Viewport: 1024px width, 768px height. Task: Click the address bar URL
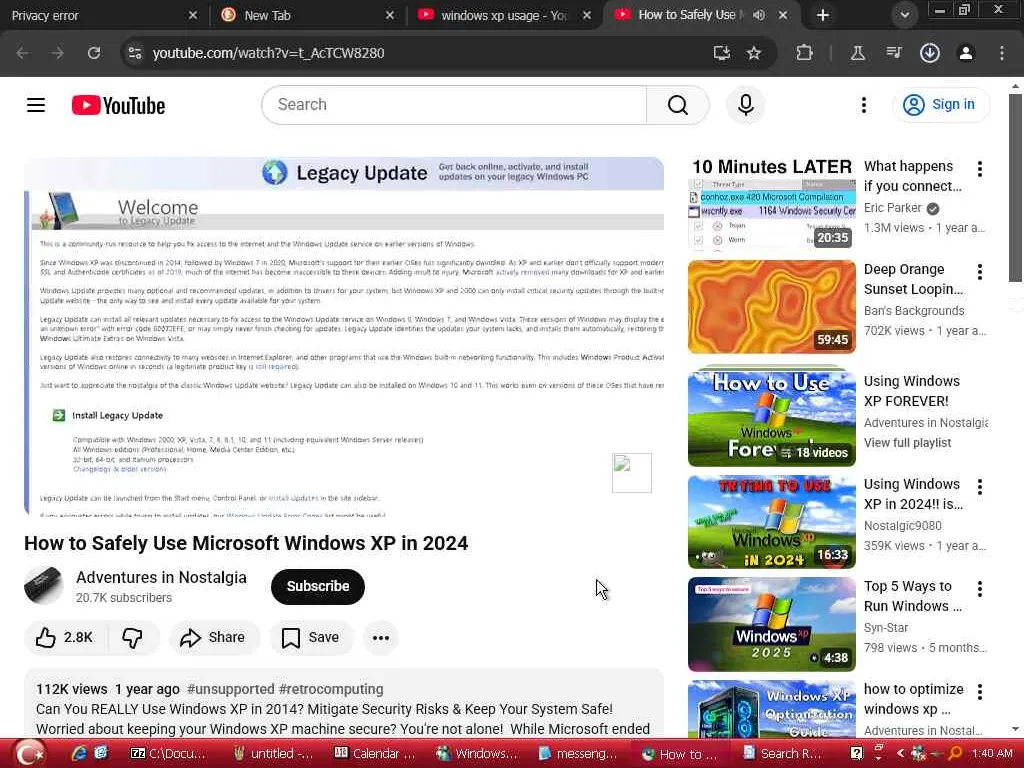tap(268, 53)
